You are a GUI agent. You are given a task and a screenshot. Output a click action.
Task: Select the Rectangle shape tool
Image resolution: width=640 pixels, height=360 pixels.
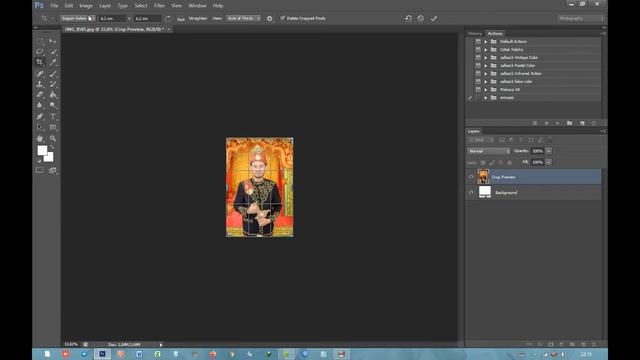[53, 127]
